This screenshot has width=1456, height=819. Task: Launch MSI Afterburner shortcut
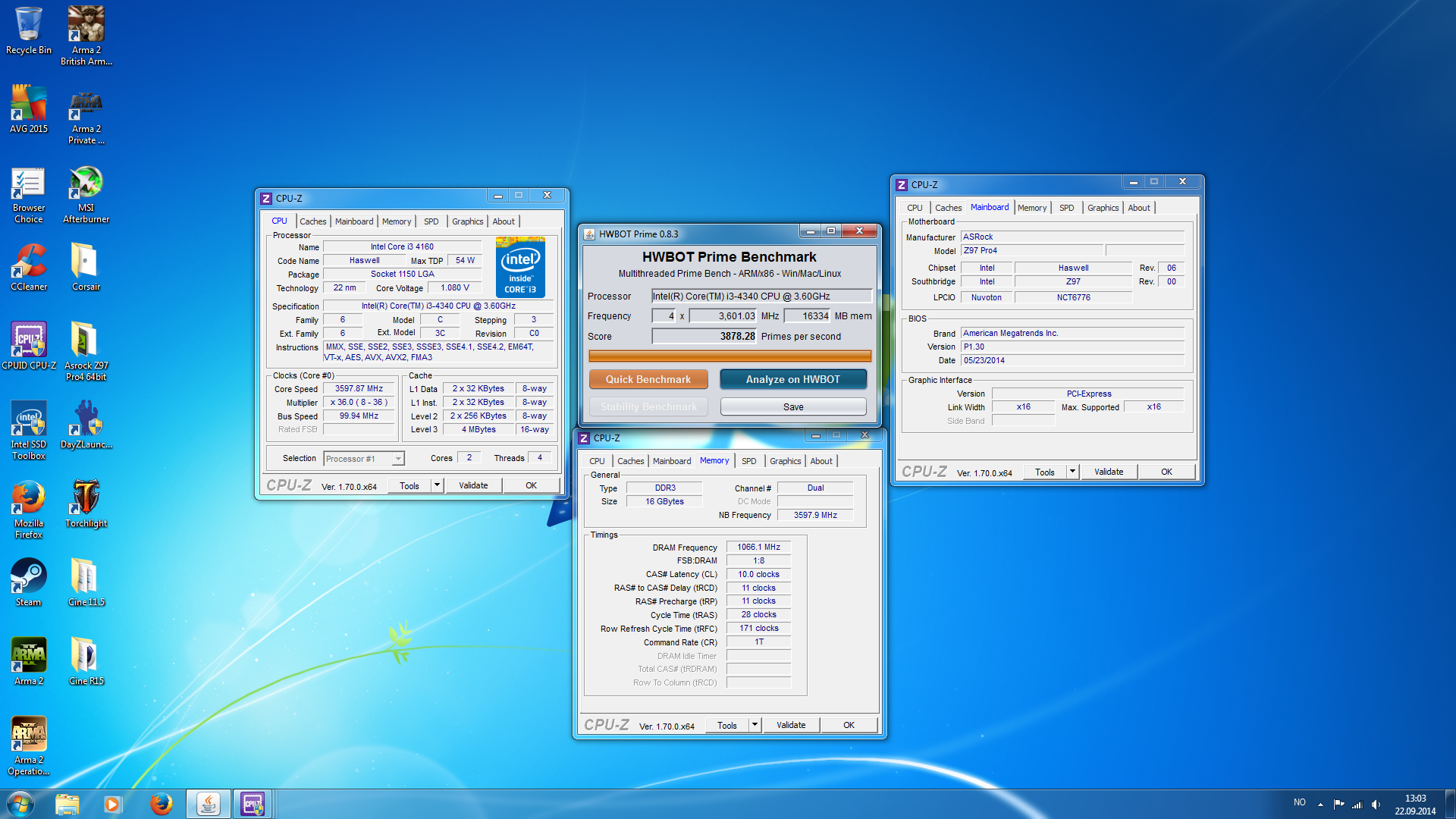86,194
